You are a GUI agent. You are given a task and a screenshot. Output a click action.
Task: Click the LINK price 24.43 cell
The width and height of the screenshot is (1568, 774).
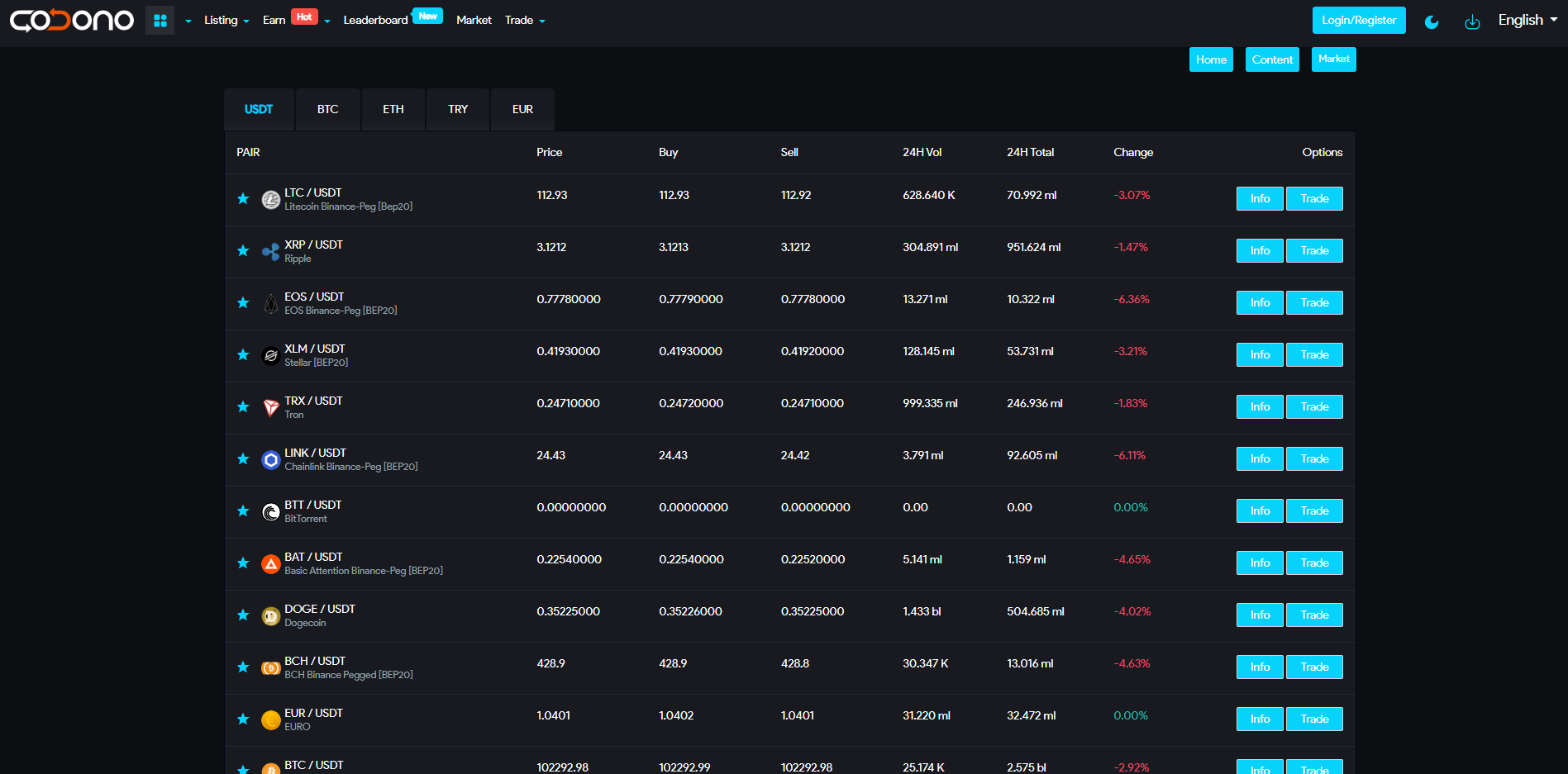click(550, 455)
